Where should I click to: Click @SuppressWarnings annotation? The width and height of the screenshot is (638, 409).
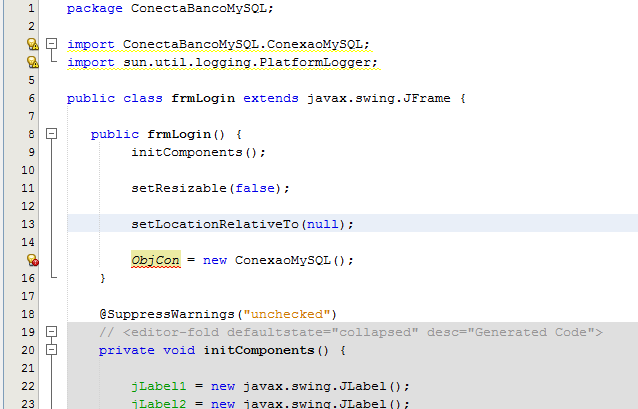218,314
